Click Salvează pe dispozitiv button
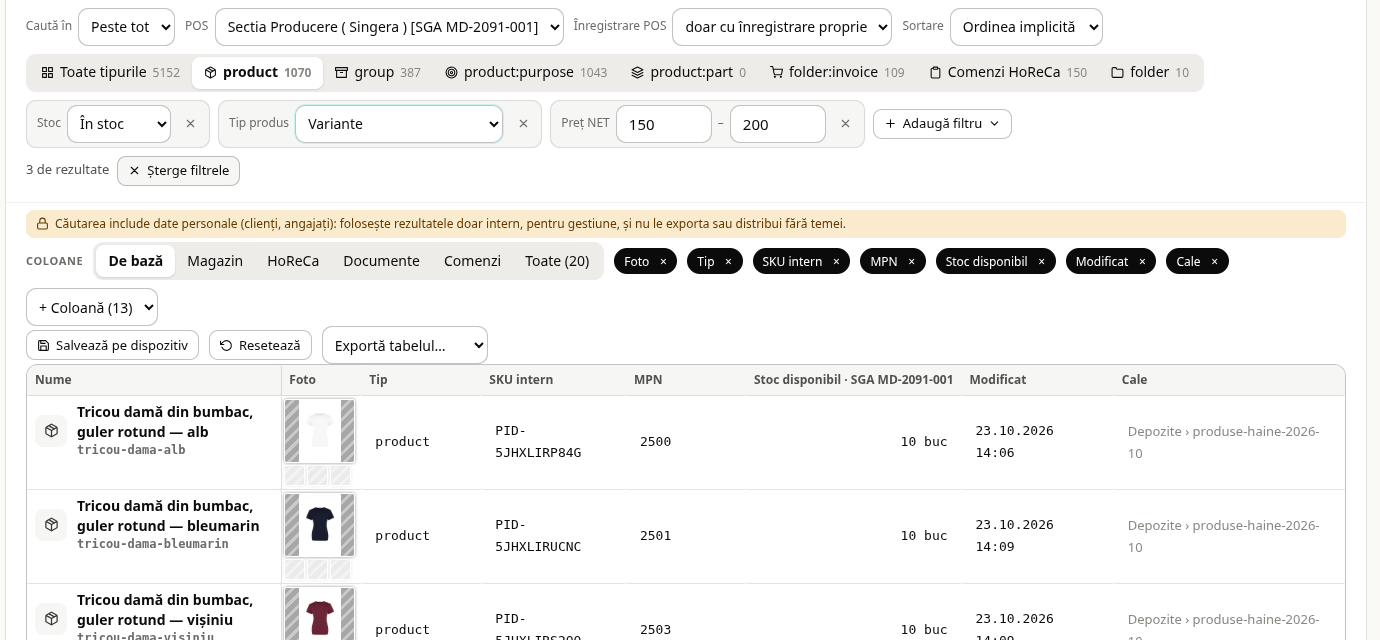Viewport: 1380px width, 640px height. [112, 345]
